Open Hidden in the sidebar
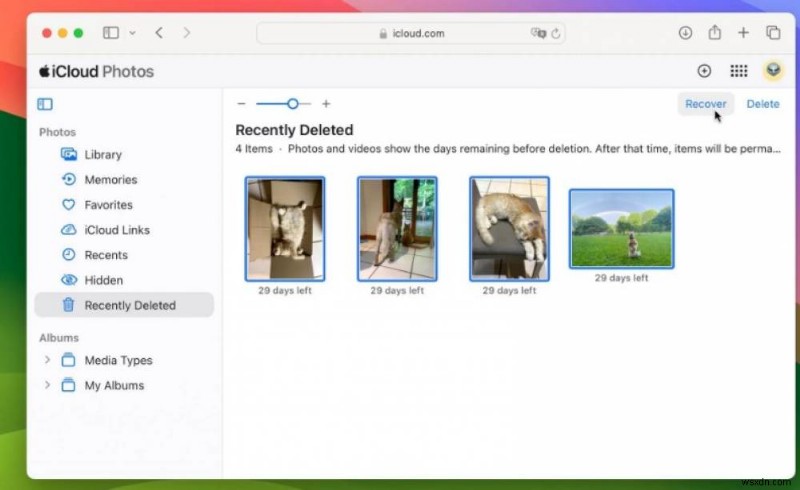The height and width of the screenshot is (490, 800). pyautogui.click(x=124, y=280)
